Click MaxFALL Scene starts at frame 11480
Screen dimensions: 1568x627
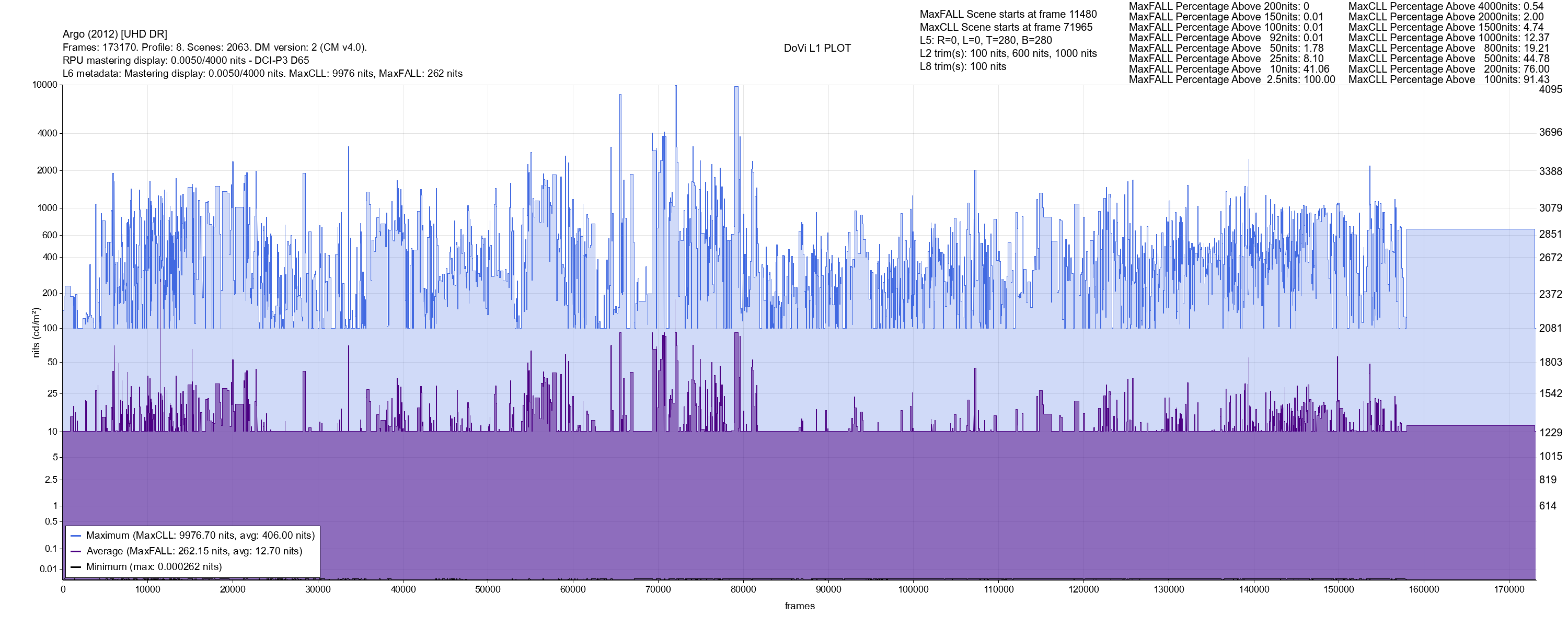tap(1008, 14)
